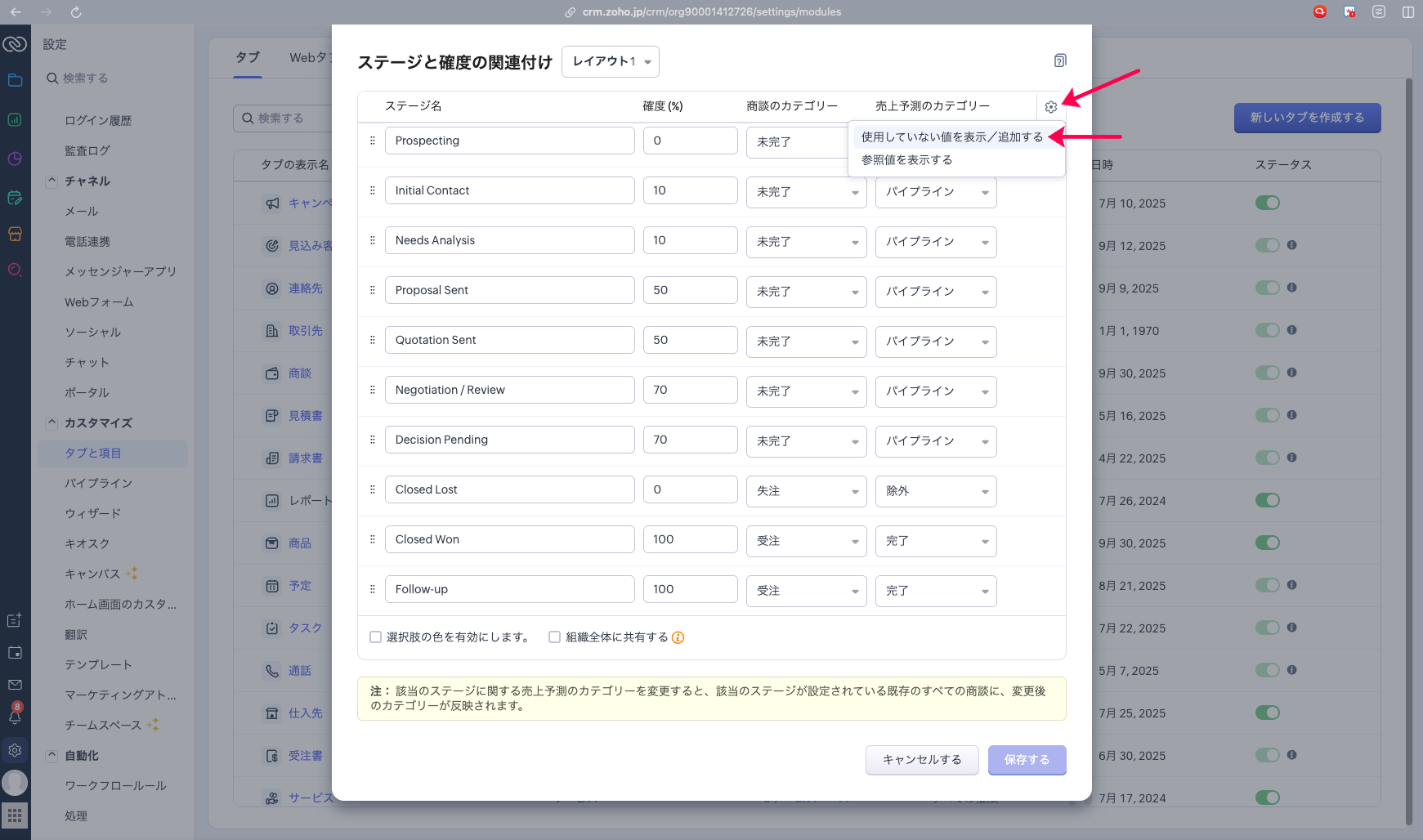Select 使用していない値を表示／追加する menu item
The height and width of the screenshot is (840, 1423).
[x=951, y=137]
